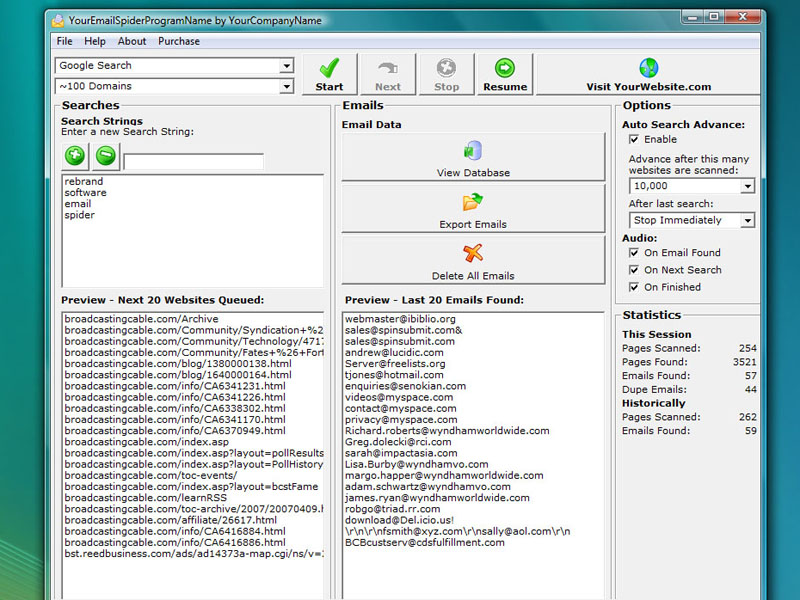
Task: Click the View Database icon
Action: click(473, 151)
